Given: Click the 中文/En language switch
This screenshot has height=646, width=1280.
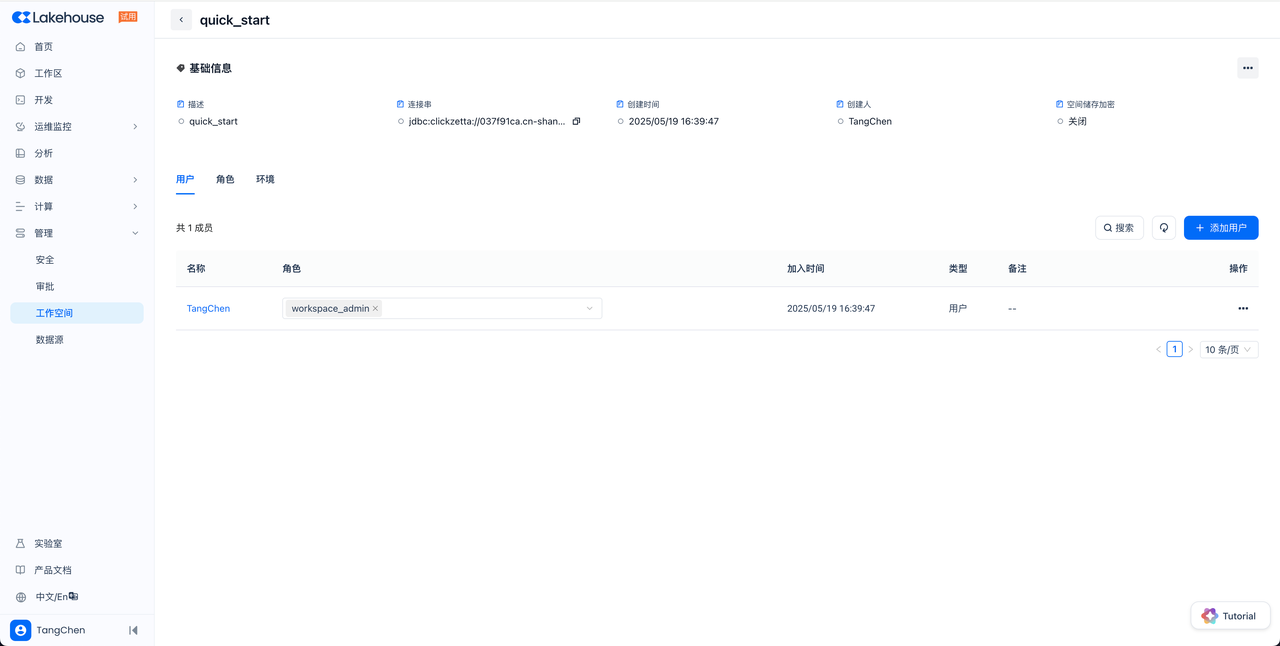Looking at the screenshot, I should pyautogui.click(x=57, y=597).
